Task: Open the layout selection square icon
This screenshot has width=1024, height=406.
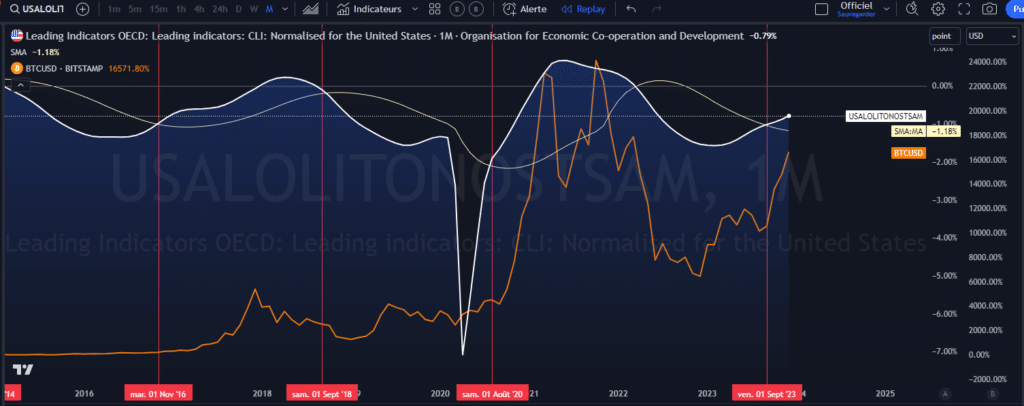Action: [822, 9]
